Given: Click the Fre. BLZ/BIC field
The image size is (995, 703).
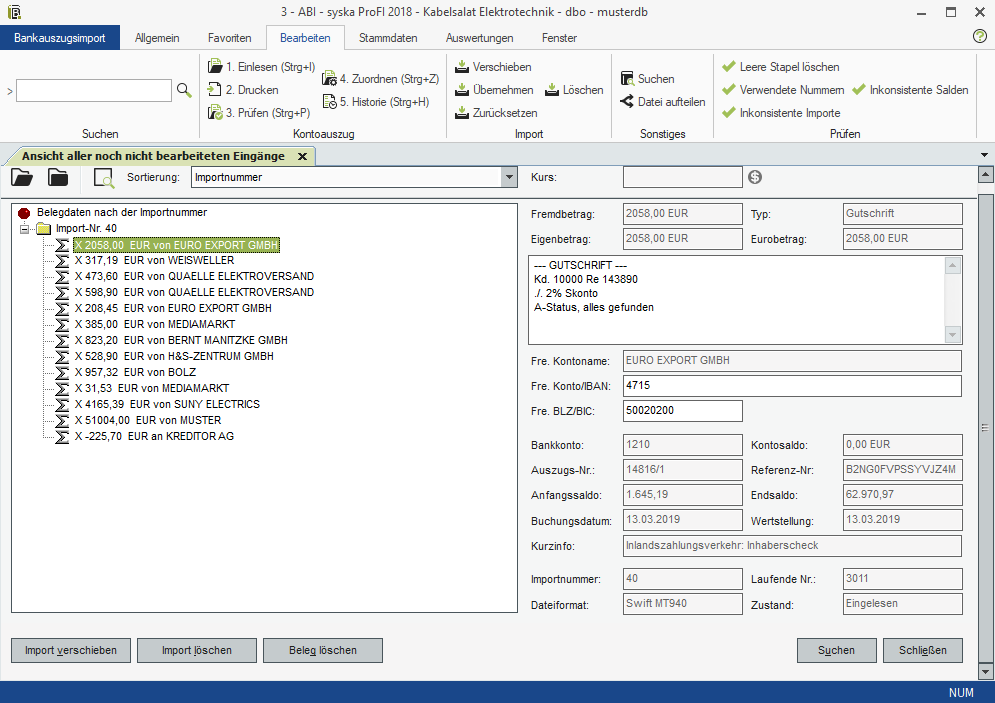Looking at the screenshot, I should 683,411.
